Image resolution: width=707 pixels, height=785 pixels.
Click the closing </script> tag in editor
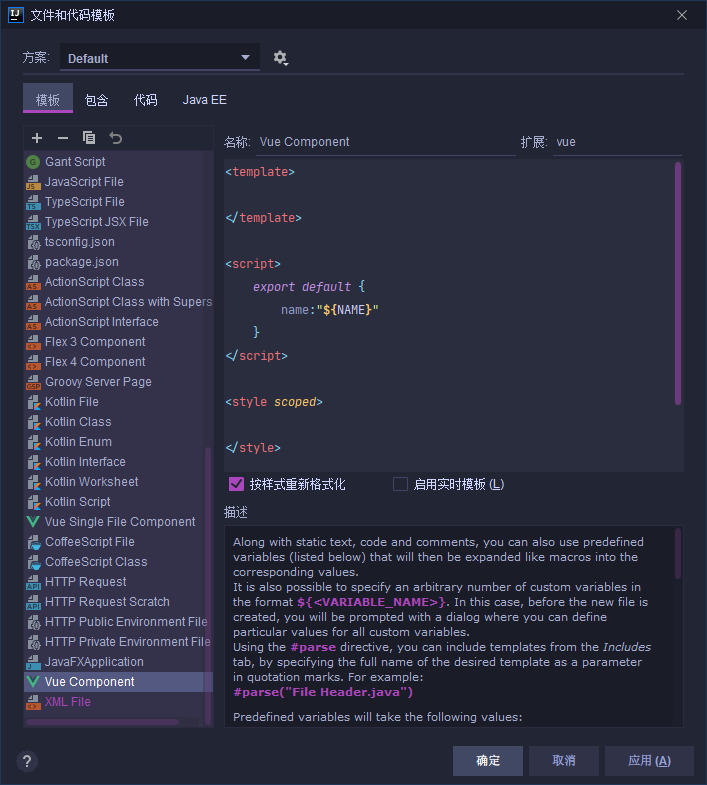pos(256,356)
